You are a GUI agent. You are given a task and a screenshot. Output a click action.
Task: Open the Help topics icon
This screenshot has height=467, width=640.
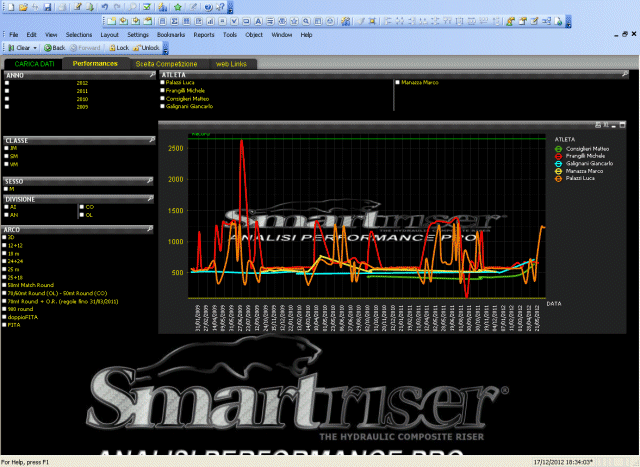(208, 7)
